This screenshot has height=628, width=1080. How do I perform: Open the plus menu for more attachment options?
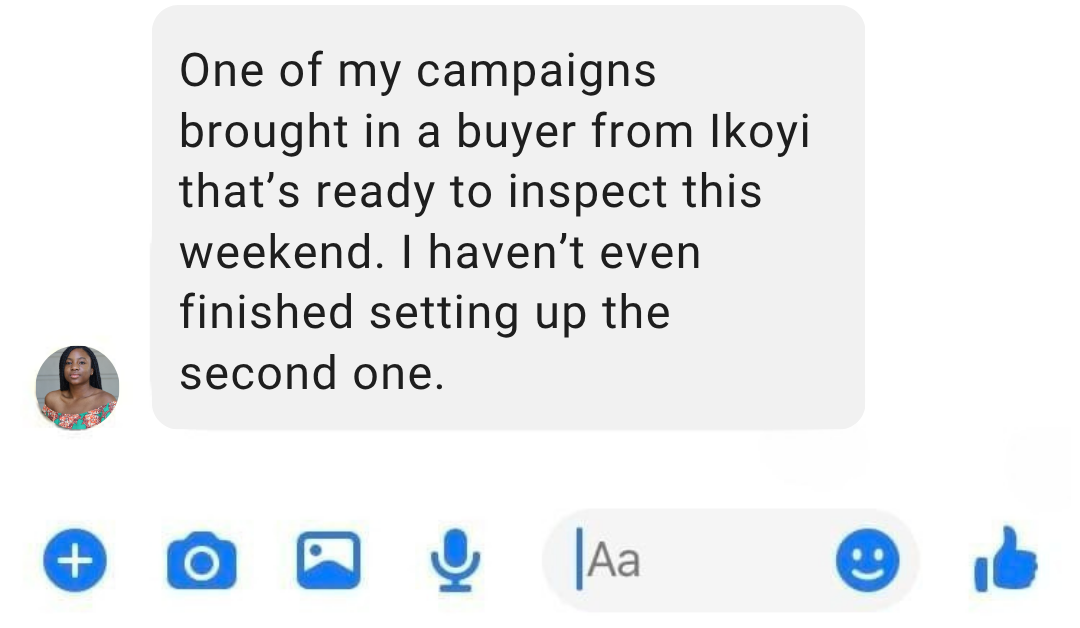(x=75, y=561)
